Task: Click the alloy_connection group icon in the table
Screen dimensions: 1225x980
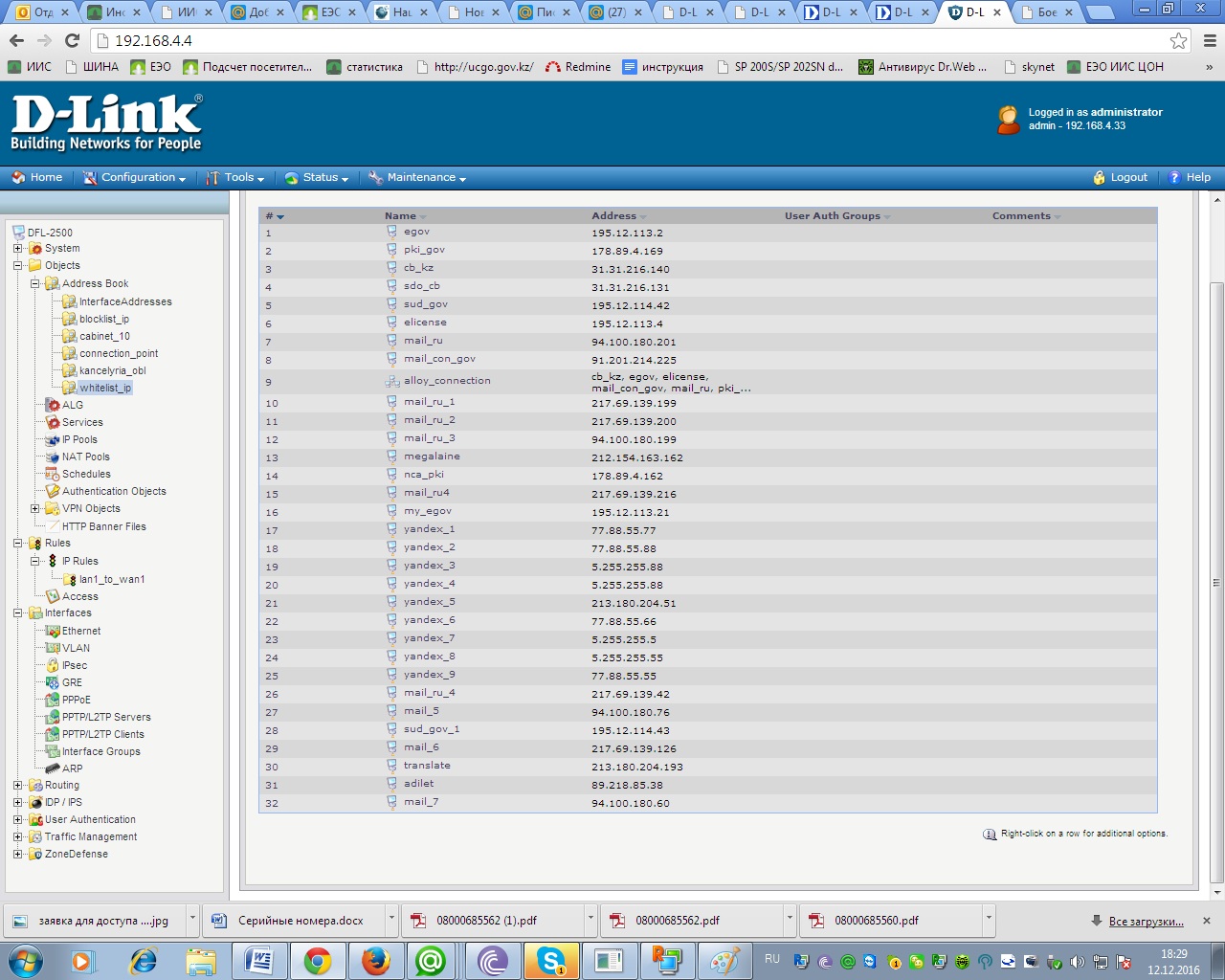Action: [392, 381]
